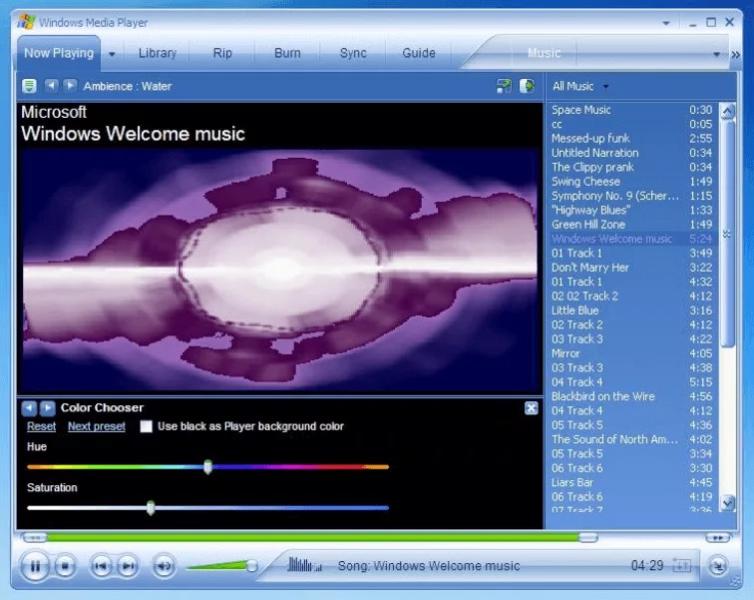Skip to the previous track
754x600 pixels.
point(101,566)
